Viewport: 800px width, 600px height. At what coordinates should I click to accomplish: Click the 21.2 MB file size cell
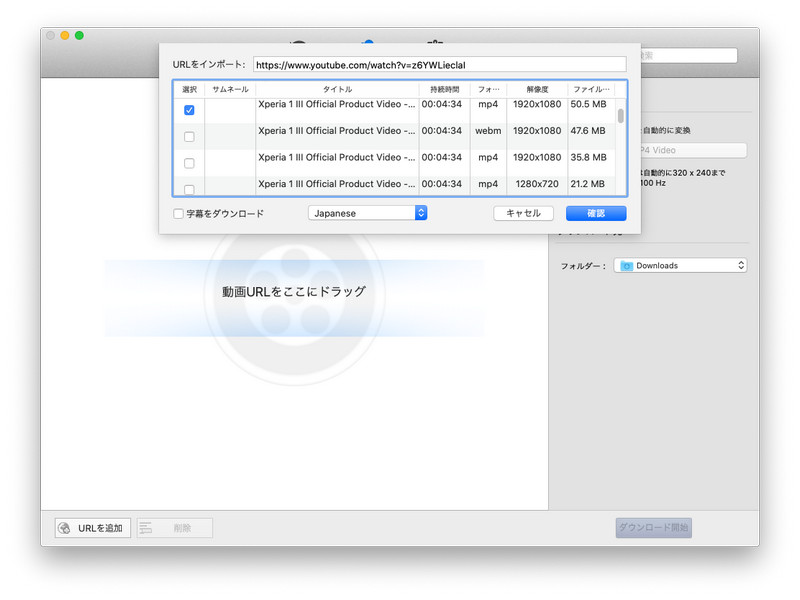coord(587,184)
